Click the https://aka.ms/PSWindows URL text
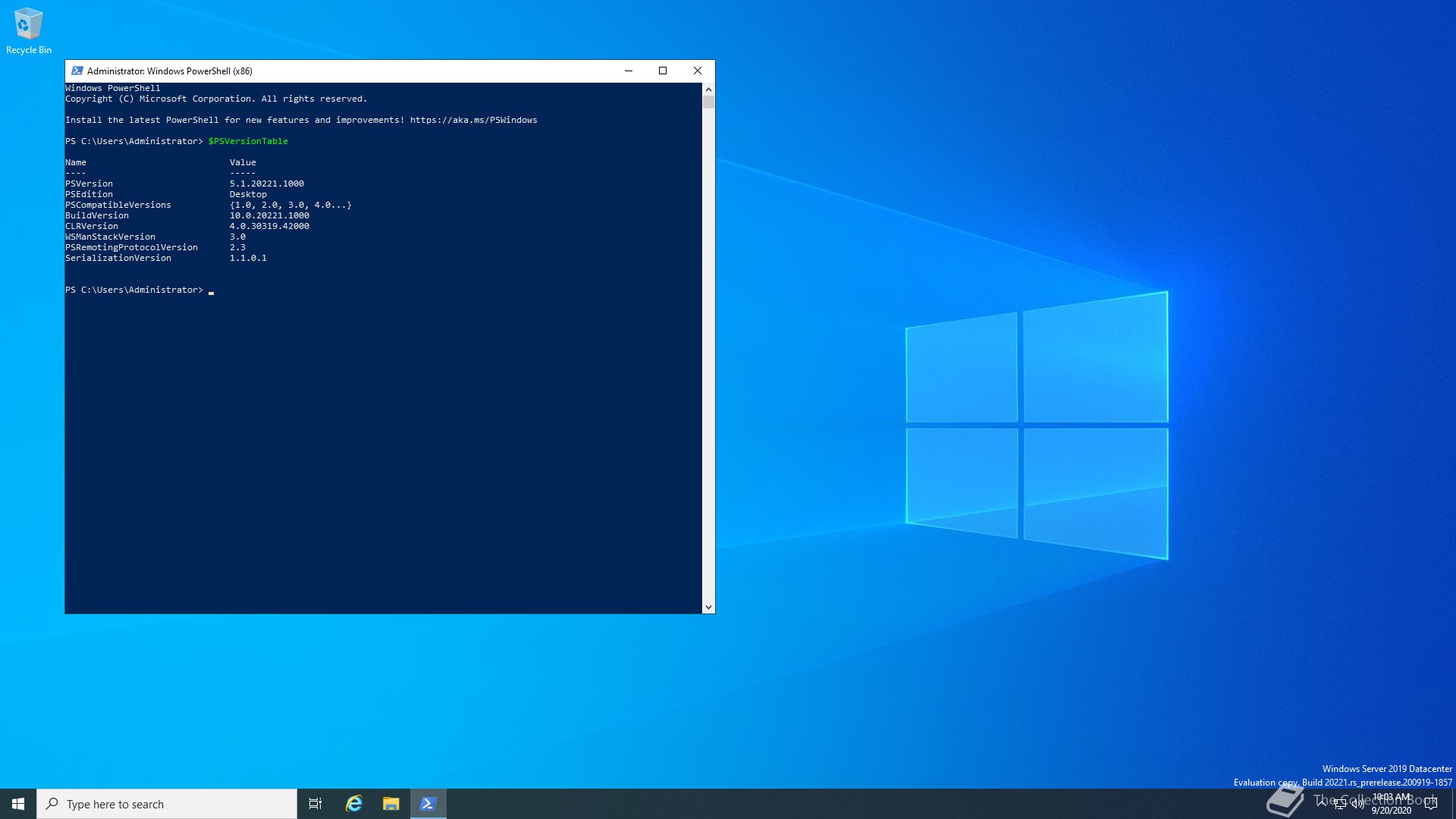Screen dimensions: 1456x819 473,120
